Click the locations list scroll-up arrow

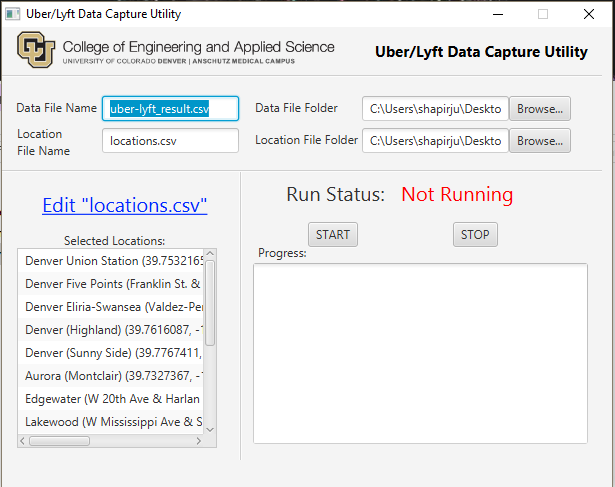tap(210, 254)
